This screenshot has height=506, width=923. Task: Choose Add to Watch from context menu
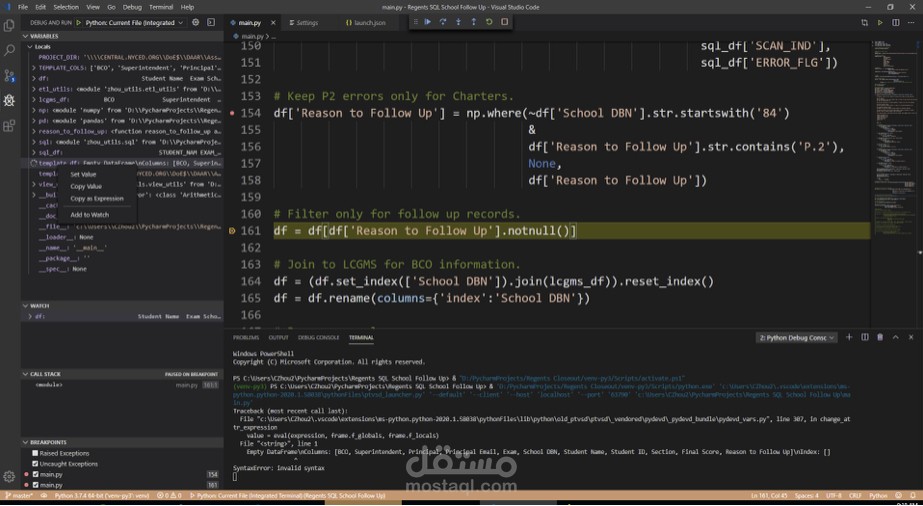click(x=89, y=215)
